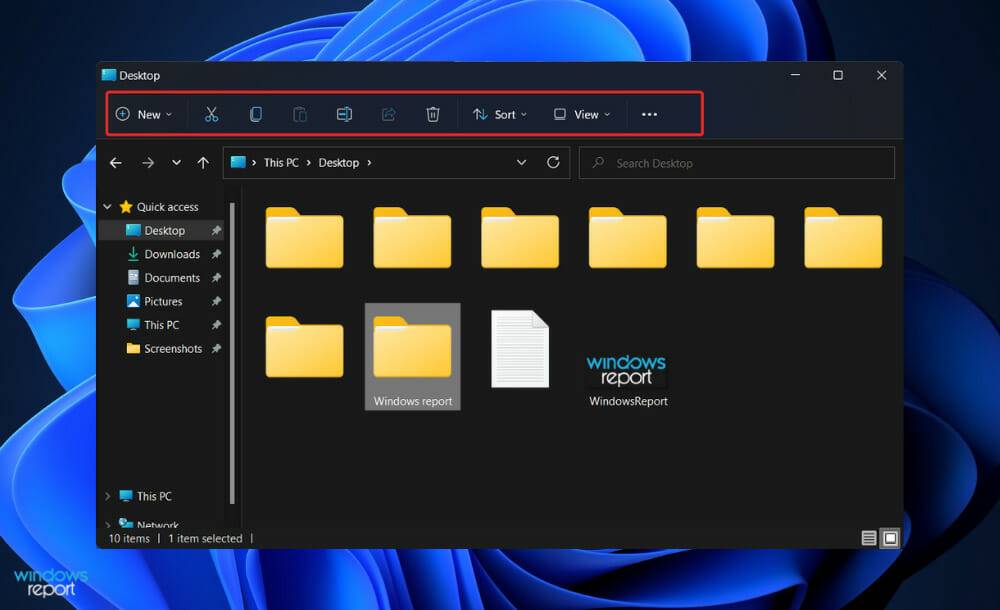Viewport: 1000px width, 610px height.
Task: Rename the selected item via the Rename icon
Action: point(344,114)
